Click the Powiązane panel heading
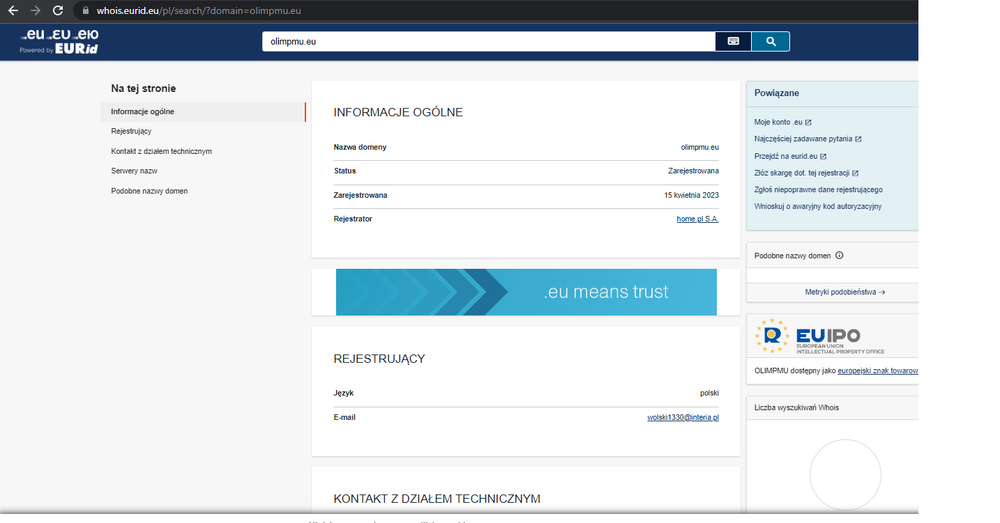This screenshot has width=1000, height=523. (776, 93)
